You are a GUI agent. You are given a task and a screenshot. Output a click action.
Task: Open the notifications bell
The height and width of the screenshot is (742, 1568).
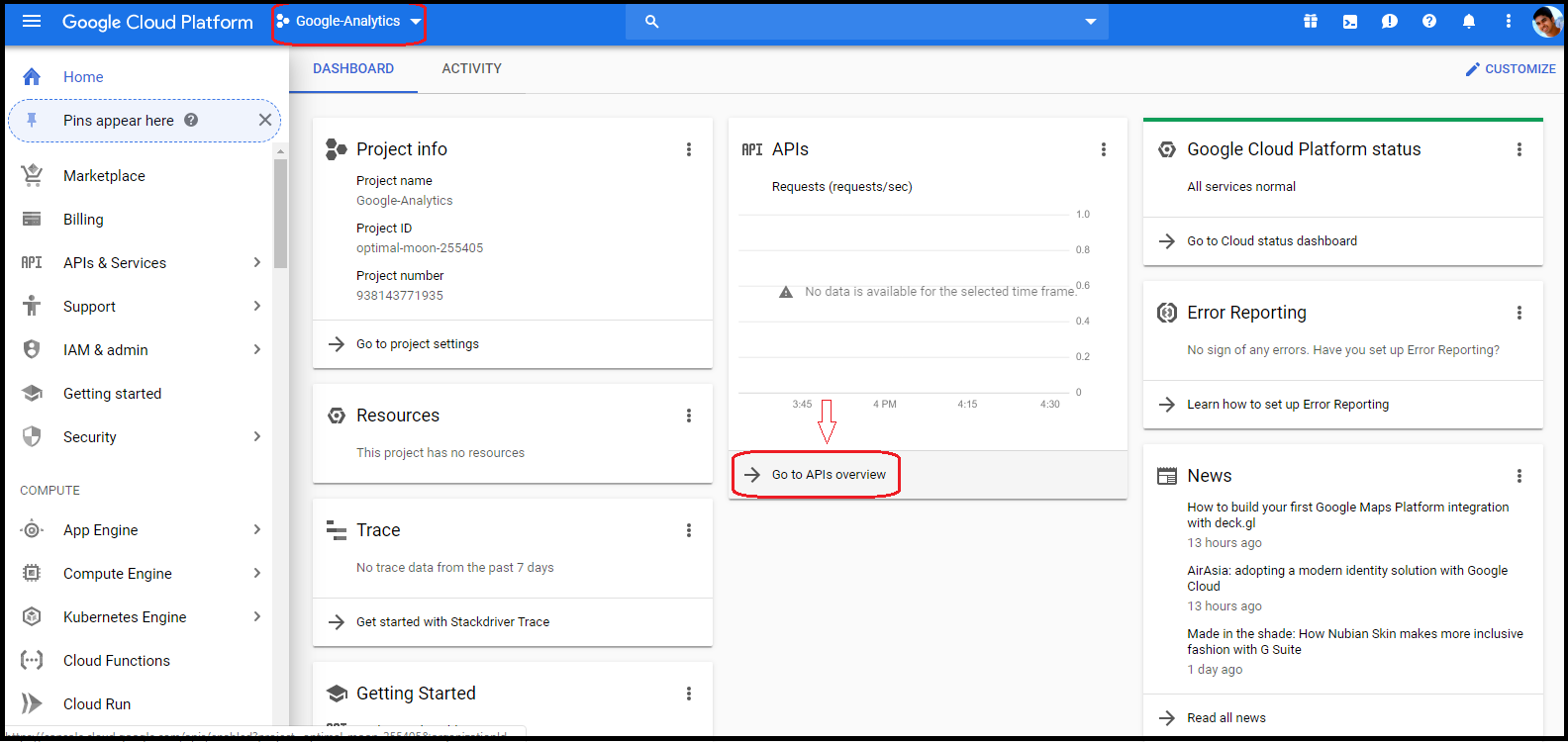coord(1469,21)
